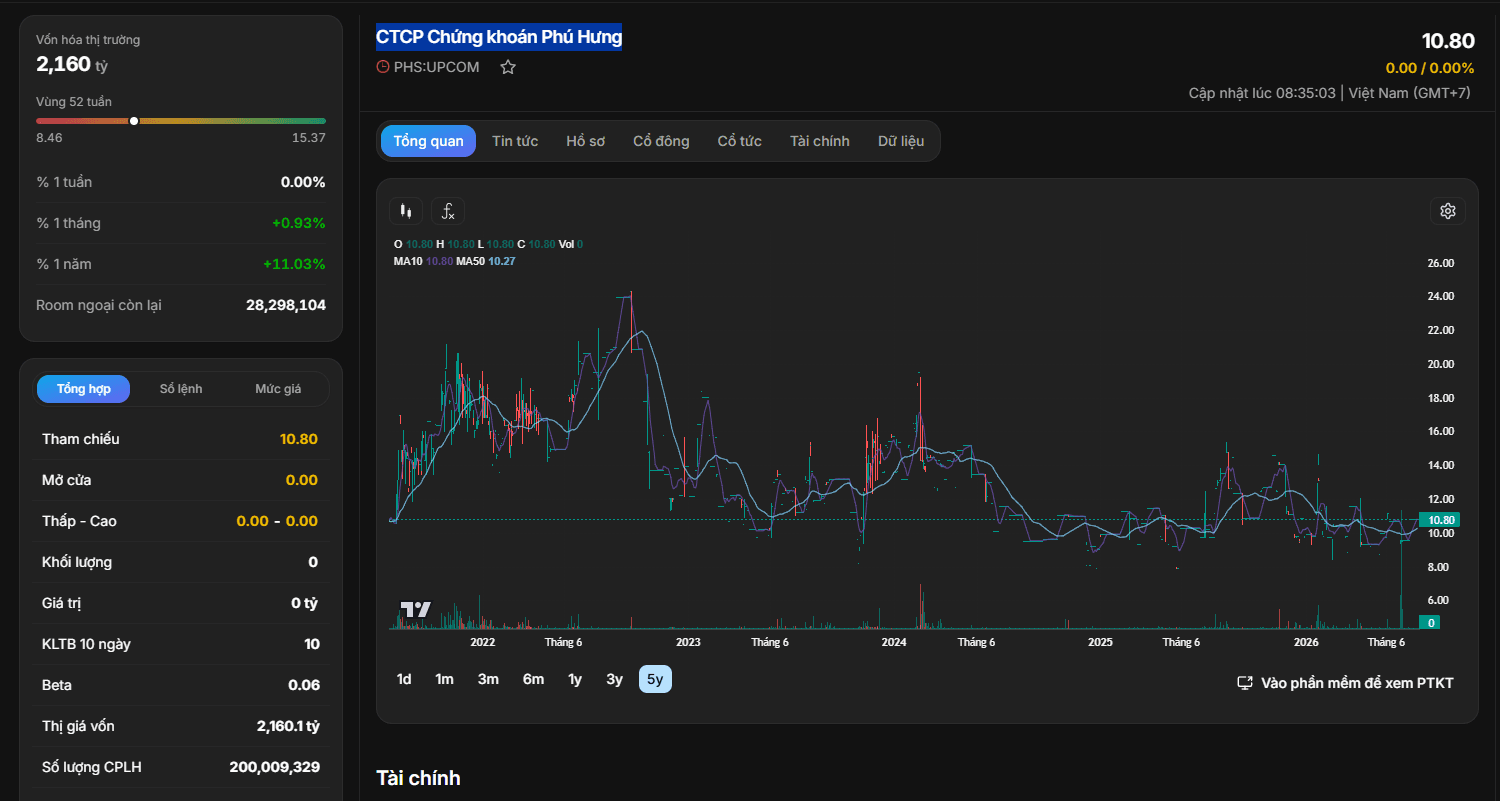This screenshot has height=801, width=1500.
Task: Open chart settings gear icon
Action: tap(1447, 211)
